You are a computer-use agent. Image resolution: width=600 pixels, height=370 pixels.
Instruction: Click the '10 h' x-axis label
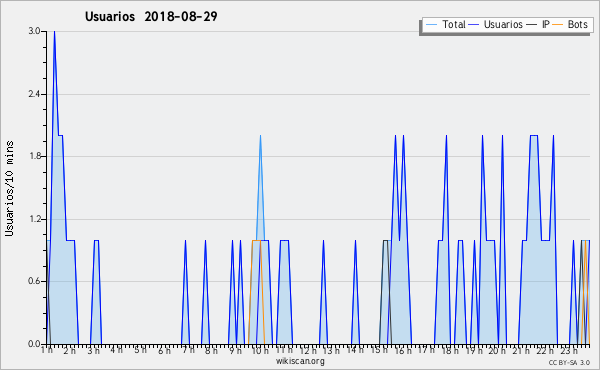[261, 350]
